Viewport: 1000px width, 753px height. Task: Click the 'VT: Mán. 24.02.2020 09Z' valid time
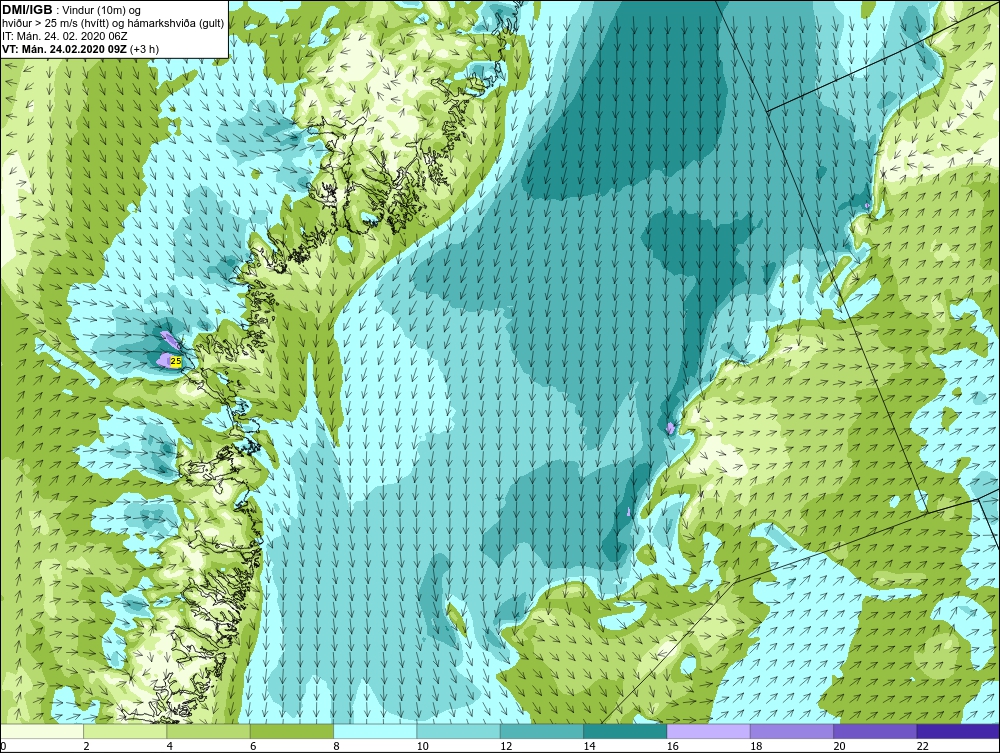pos(64,49)
